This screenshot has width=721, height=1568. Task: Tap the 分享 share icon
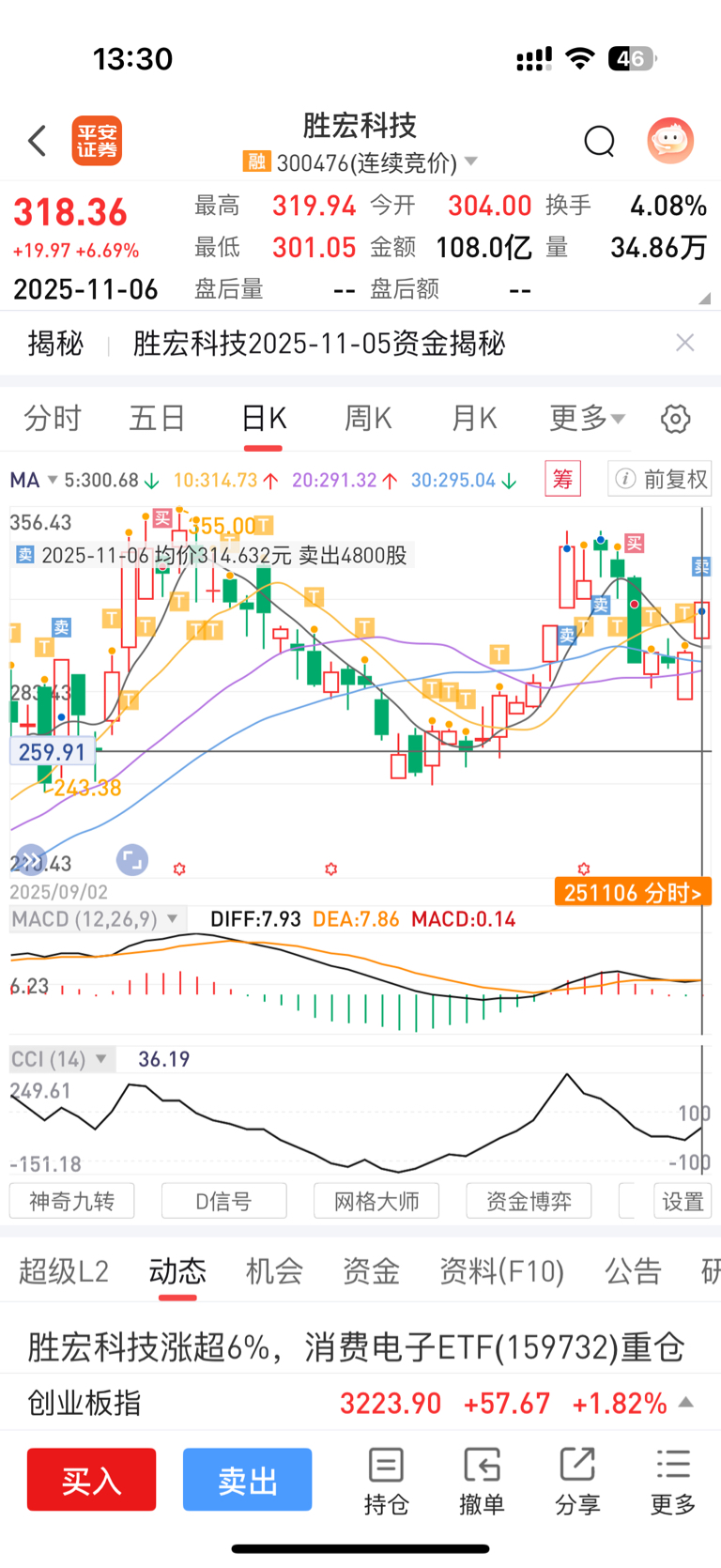[577, 1481]
